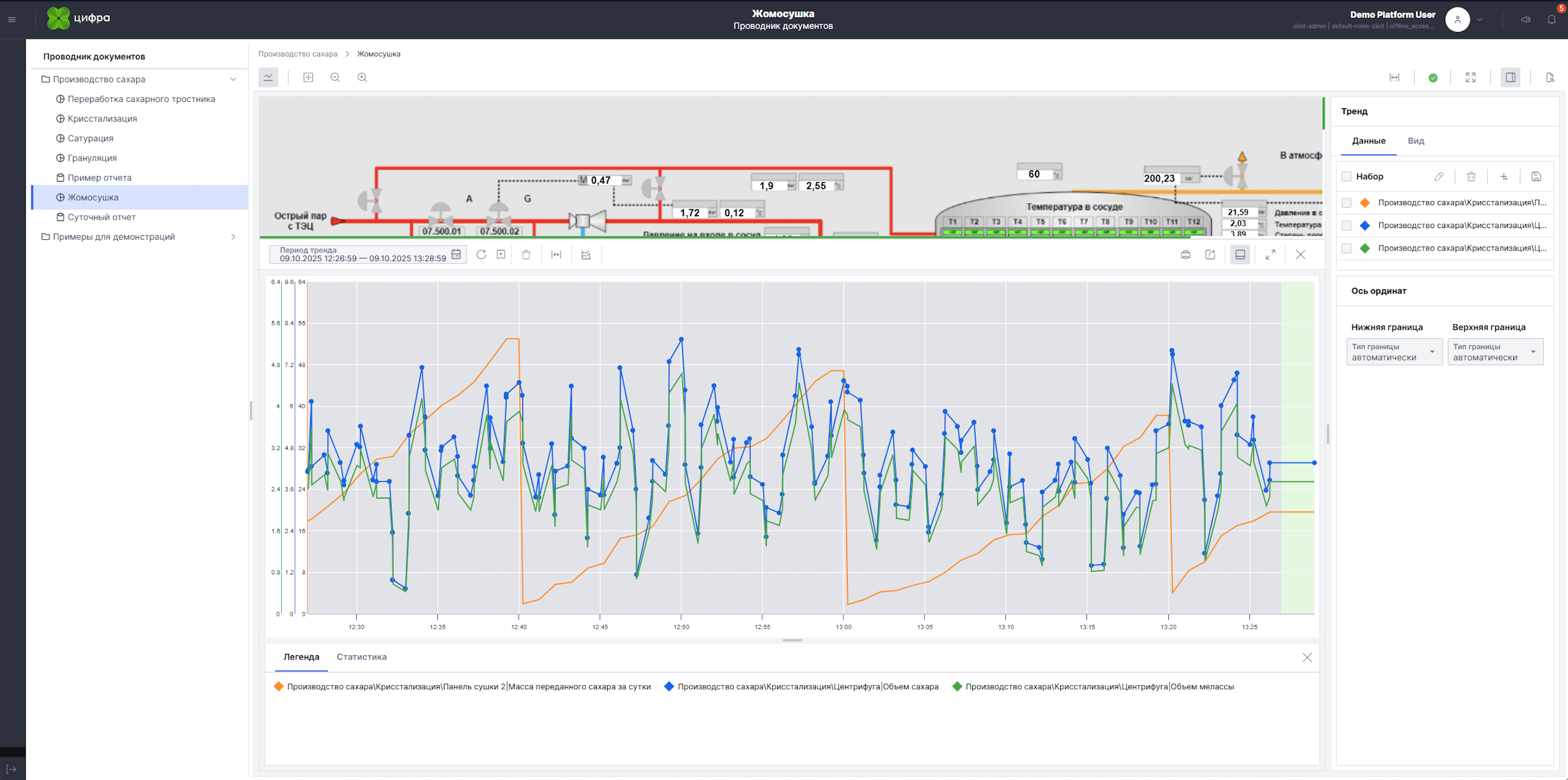
Task: Expand trend panel with diagonal arrows icon
Action: coord(1270,254)
